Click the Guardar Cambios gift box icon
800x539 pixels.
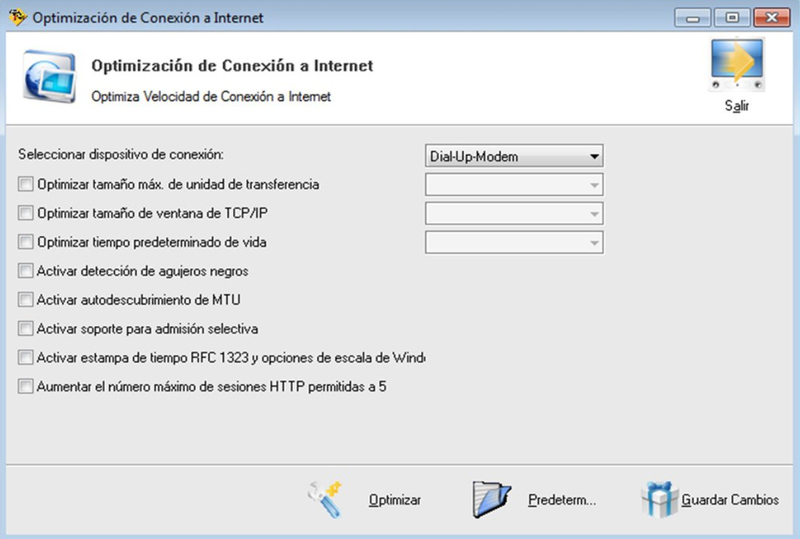click(660, 499)
